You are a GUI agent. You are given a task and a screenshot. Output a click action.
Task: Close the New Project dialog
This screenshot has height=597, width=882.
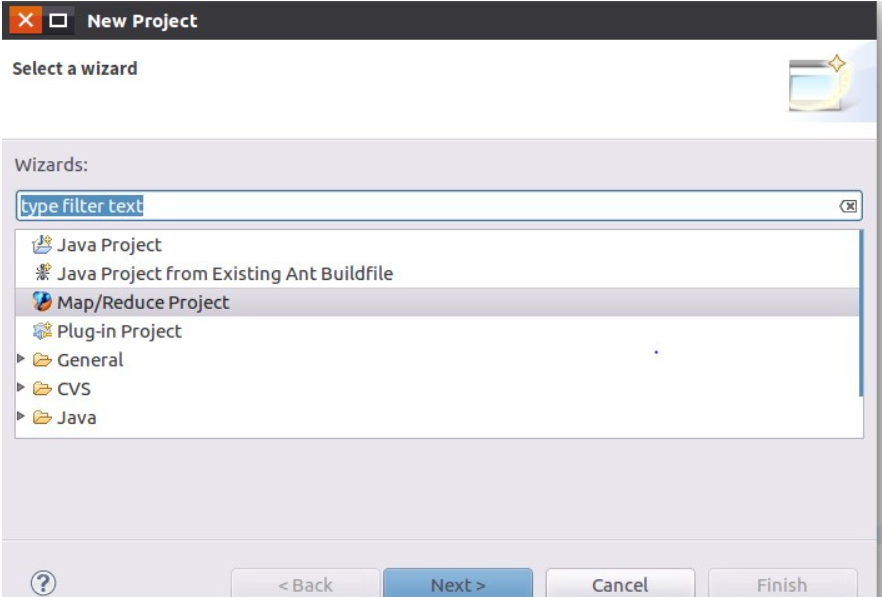coord(27,20)
